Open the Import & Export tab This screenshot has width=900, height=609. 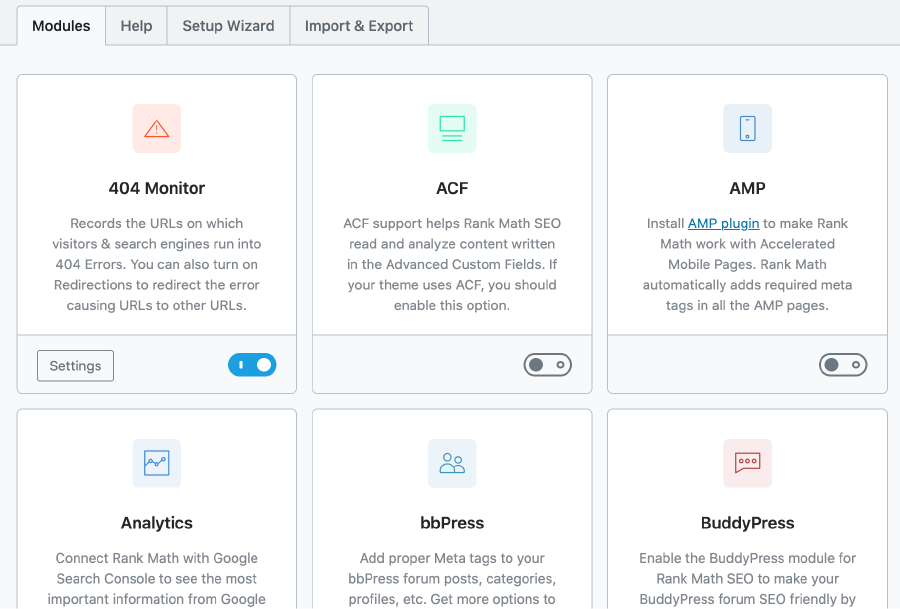359,26
